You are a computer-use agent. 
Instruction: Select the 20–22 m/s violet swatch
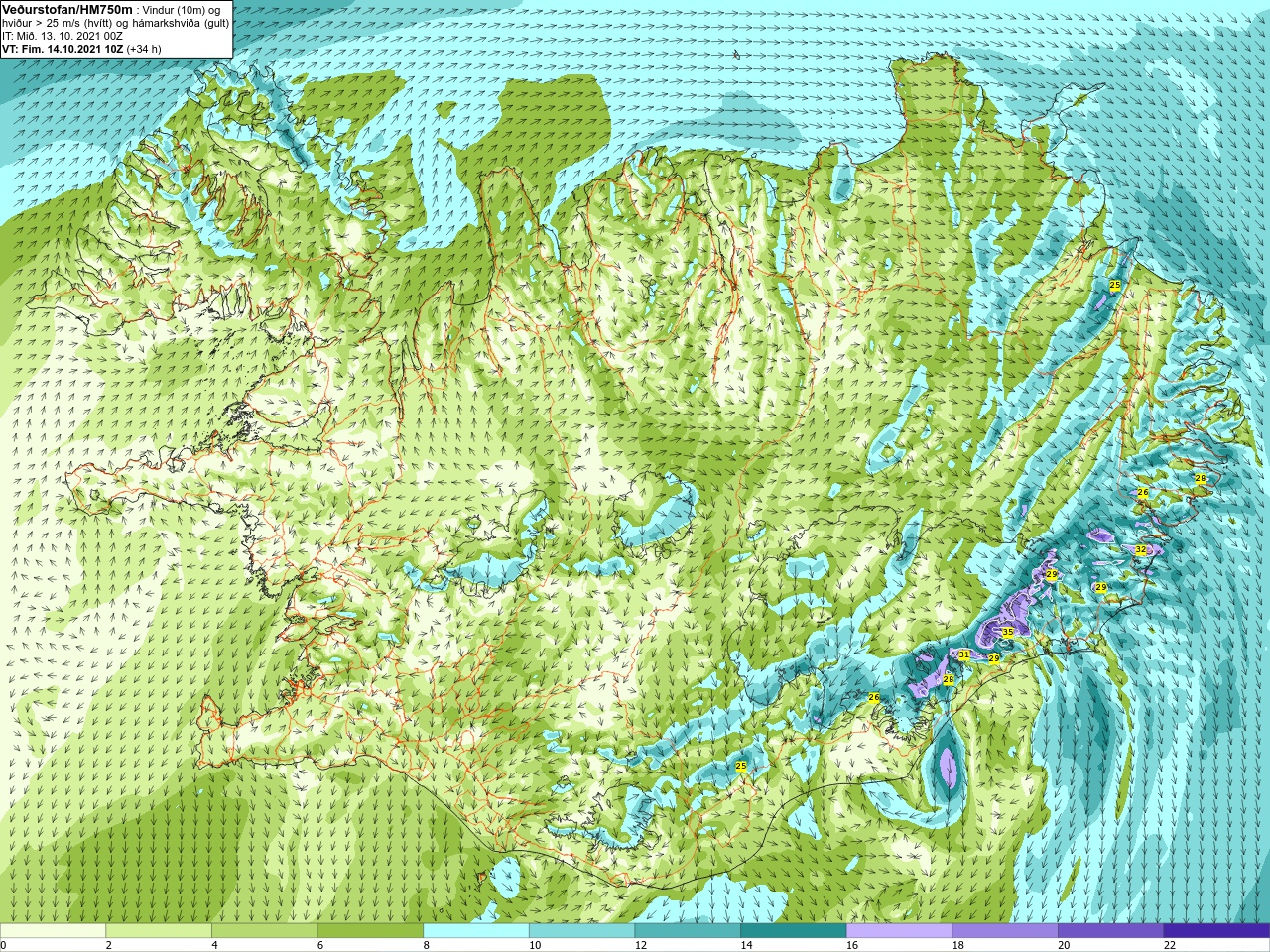point(1111,931)
